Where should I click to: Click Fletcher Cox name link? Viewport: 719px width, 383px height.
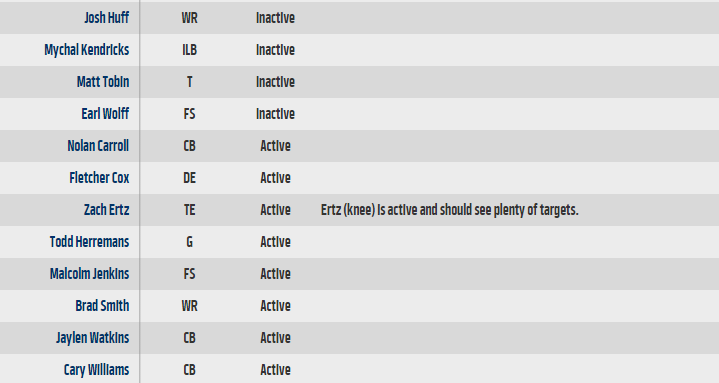click(99, 178)
